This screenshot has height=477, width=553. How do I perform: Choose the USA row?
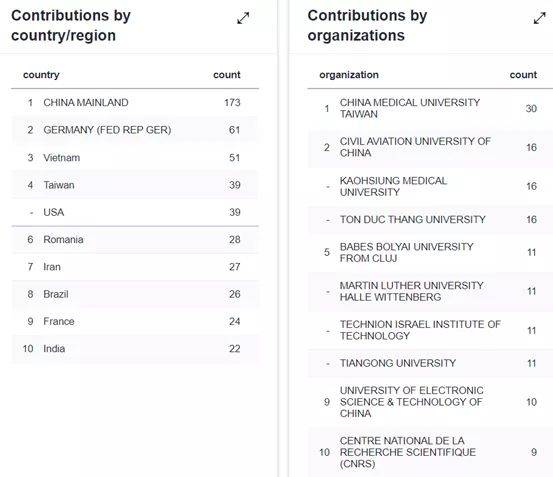(135, 212)
